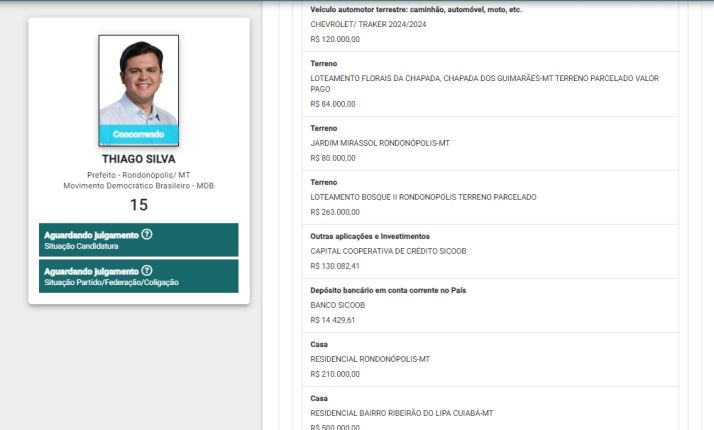Click the help icon beside Situação Partido/Federação/Coligação status
The width and height of the screenshot is (714, 430).
coord(147,270)
